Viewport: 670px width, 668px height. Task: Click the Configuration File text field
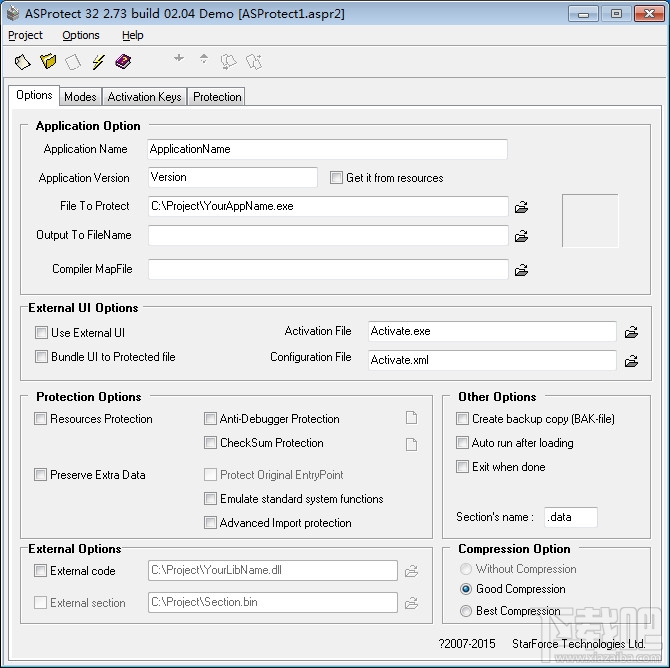pyautogui.click(x=492, y=360)
